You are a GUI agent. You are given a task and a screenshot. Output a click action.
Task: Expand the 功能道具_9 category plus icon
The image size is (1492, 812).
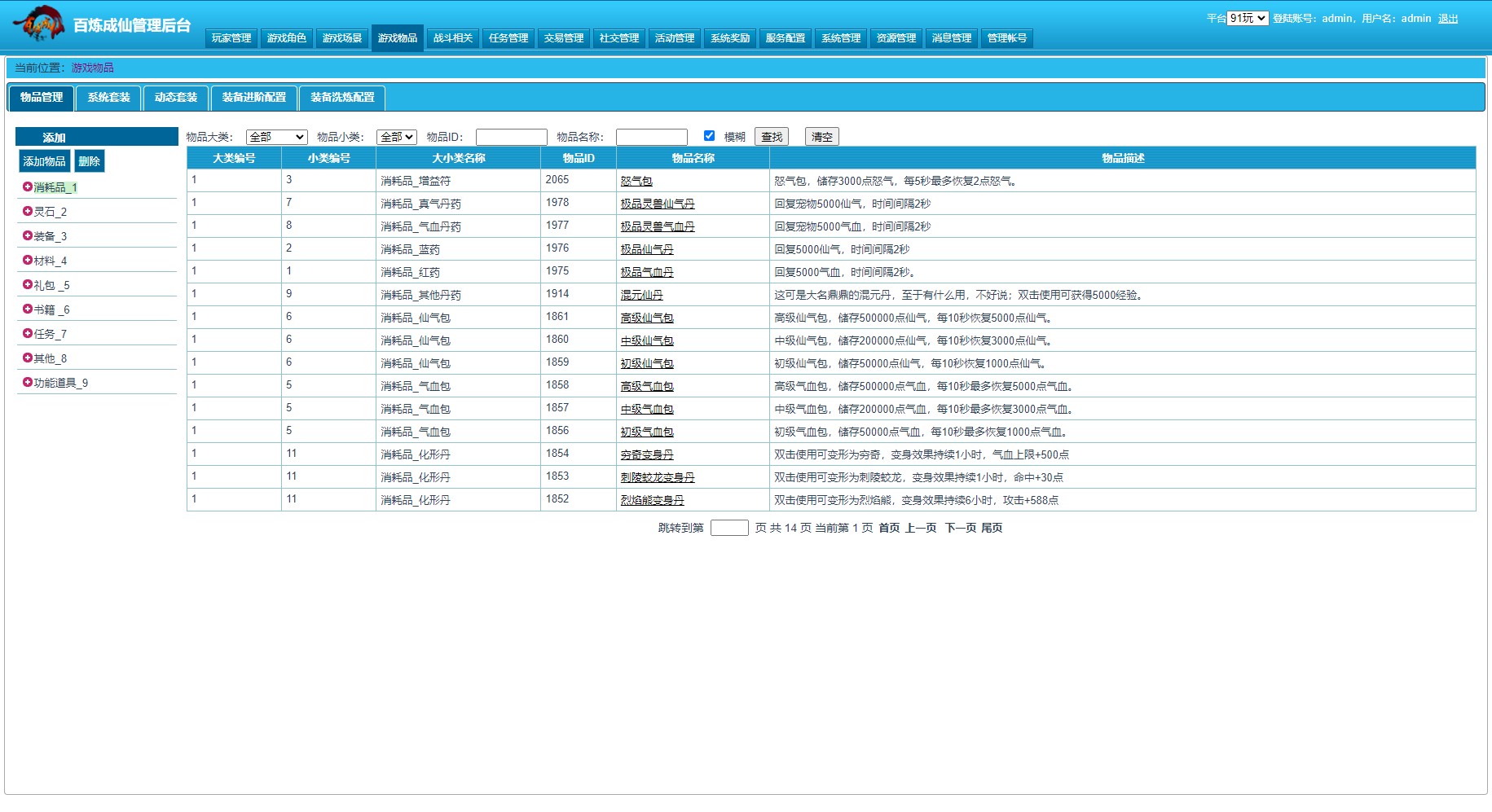tap(28, 382)
